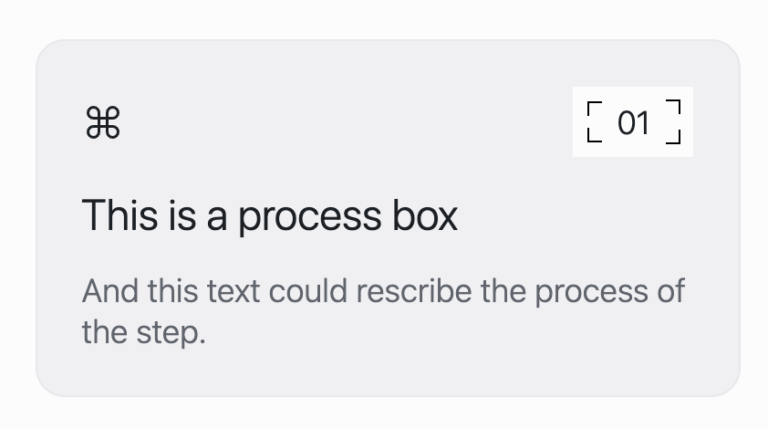Click the bottom-right bracket corner of badge
The width and height of the screenshot is (768, 429).
click(673, 137)
